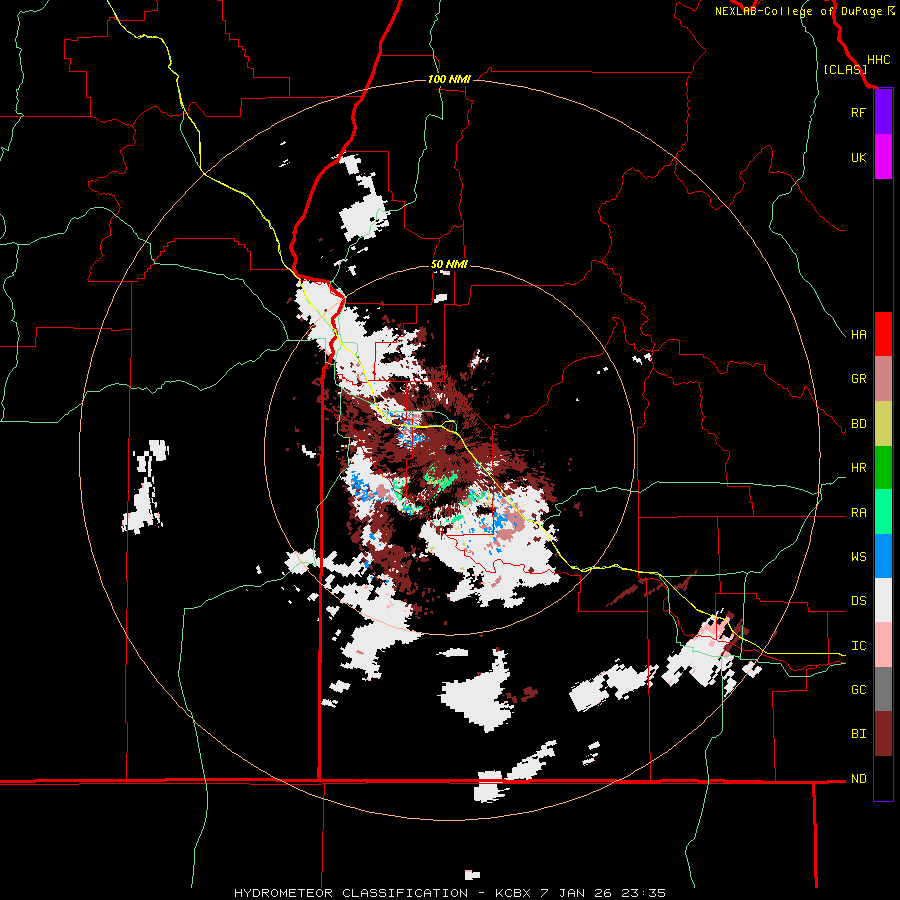Click the IC light pink legend swatch
Image resolution: width=900 pixels, height=900 pixels.
coord(883,645)
